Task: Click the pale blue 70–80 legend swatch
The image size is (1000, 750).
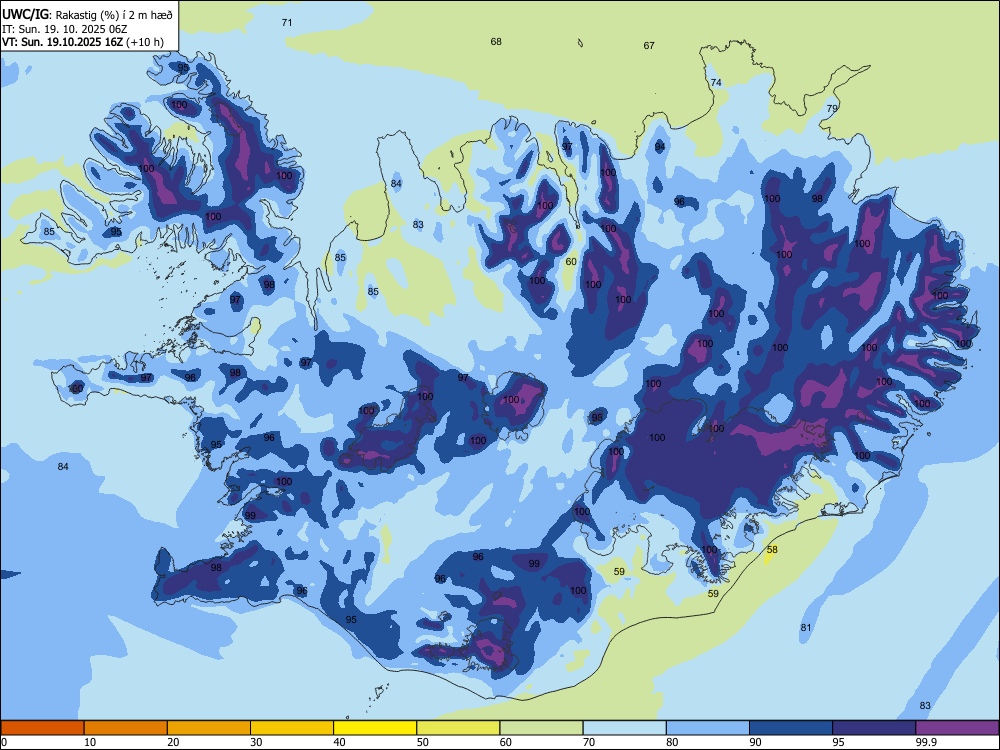Action: tap(625, 728)
